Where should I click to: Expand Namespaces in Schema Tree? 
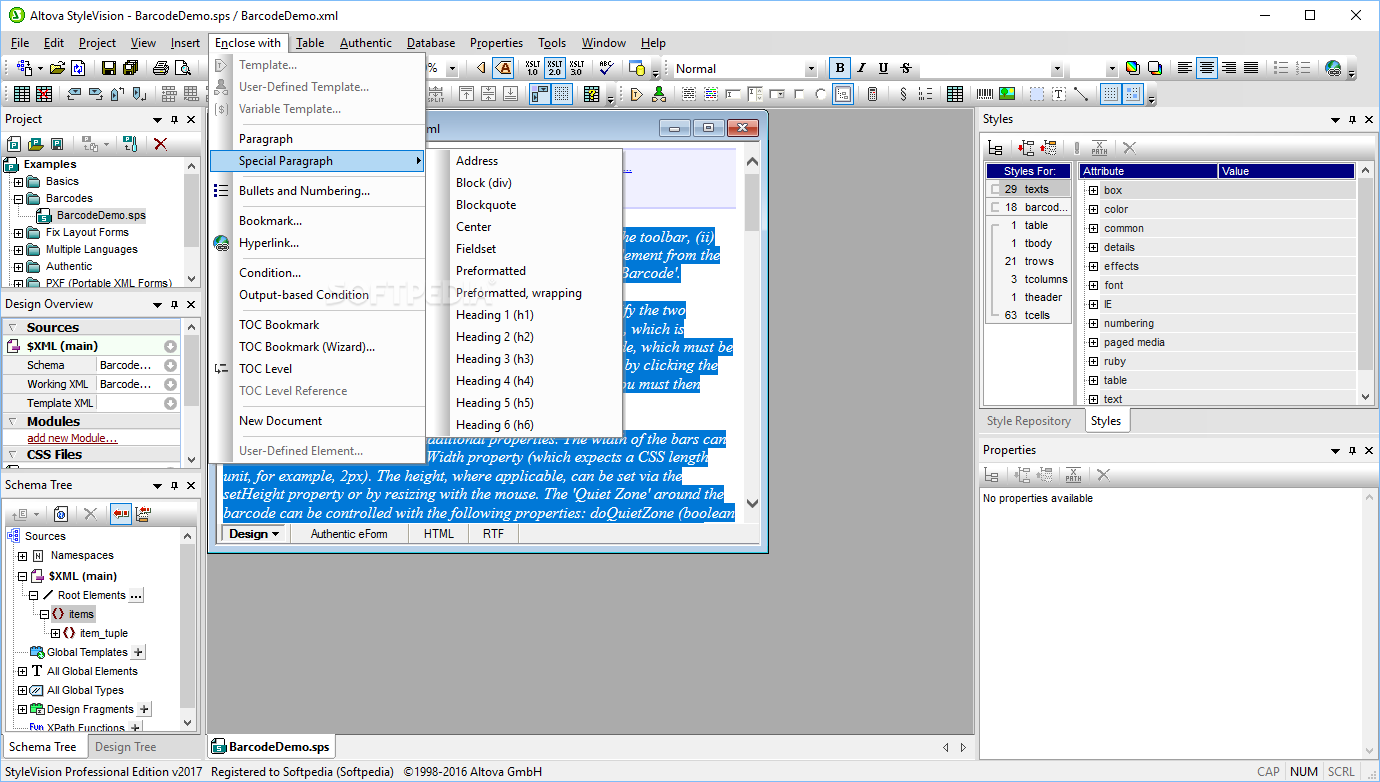(22, 556)
